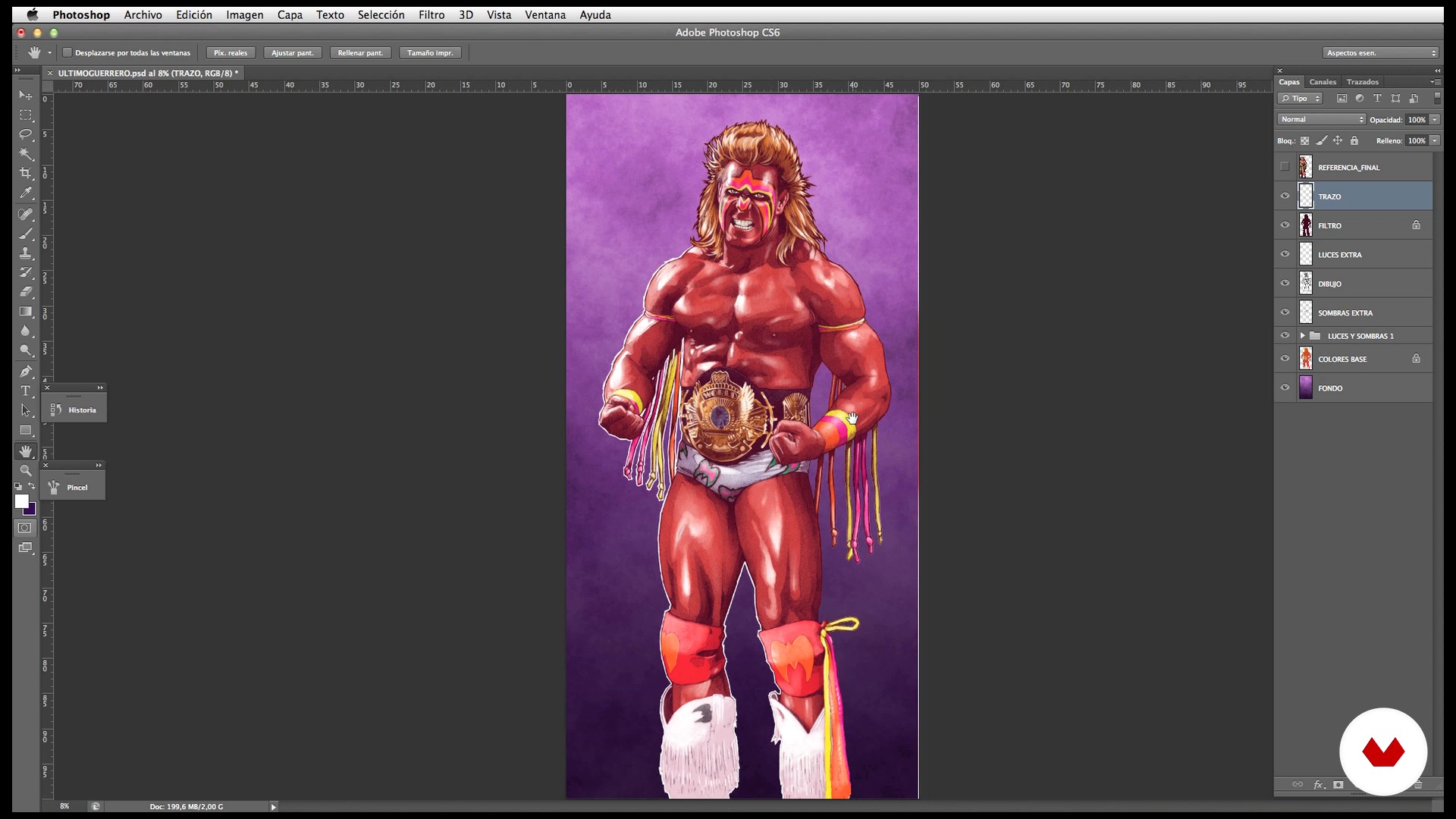Viewport: 1456px width, 819px height.
Task: Select the Rectangular Marquee tool
Action: click(26, 115)
